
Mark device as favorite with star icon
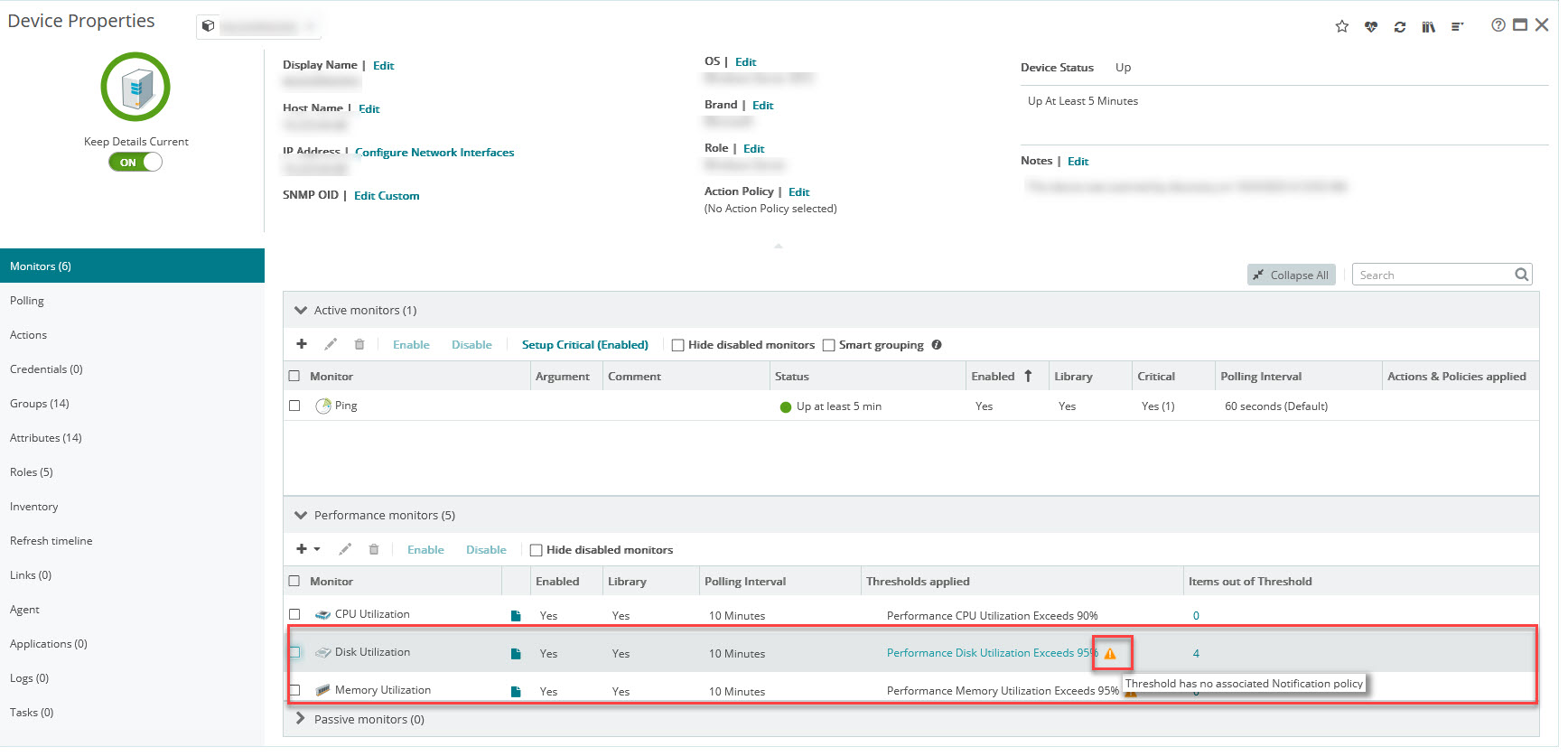point(1341,26)
